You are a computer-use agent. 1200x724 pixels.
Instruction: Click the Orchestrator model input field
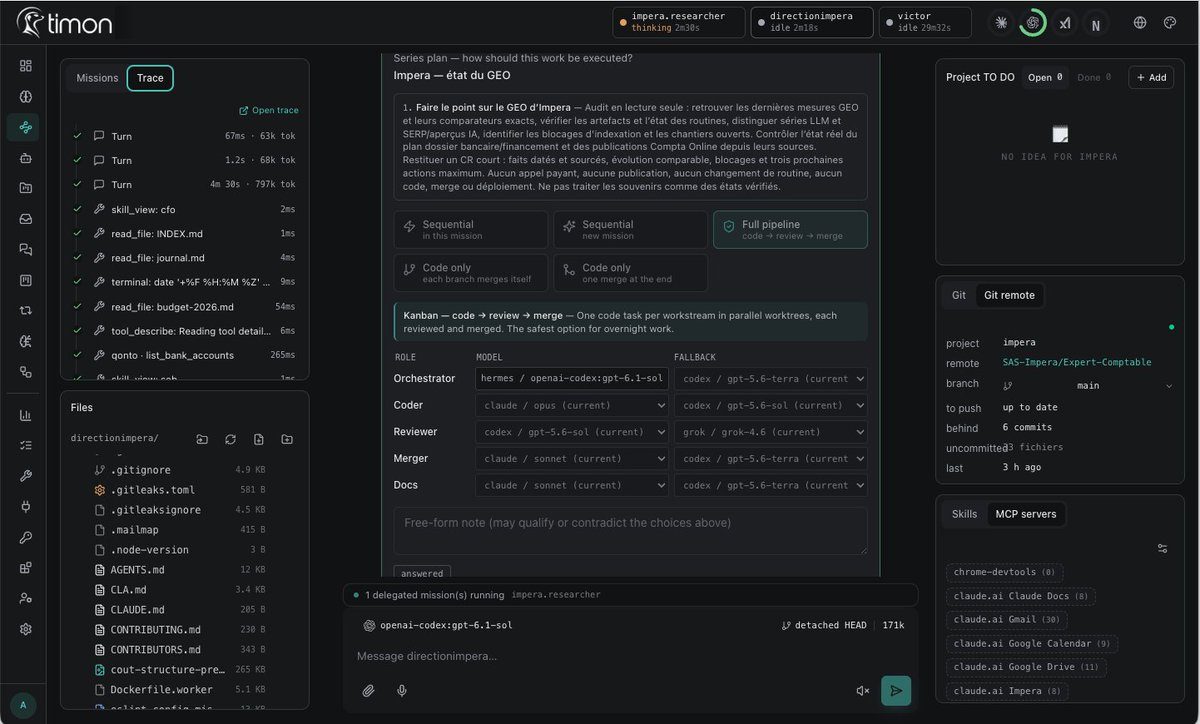(571, 378)
